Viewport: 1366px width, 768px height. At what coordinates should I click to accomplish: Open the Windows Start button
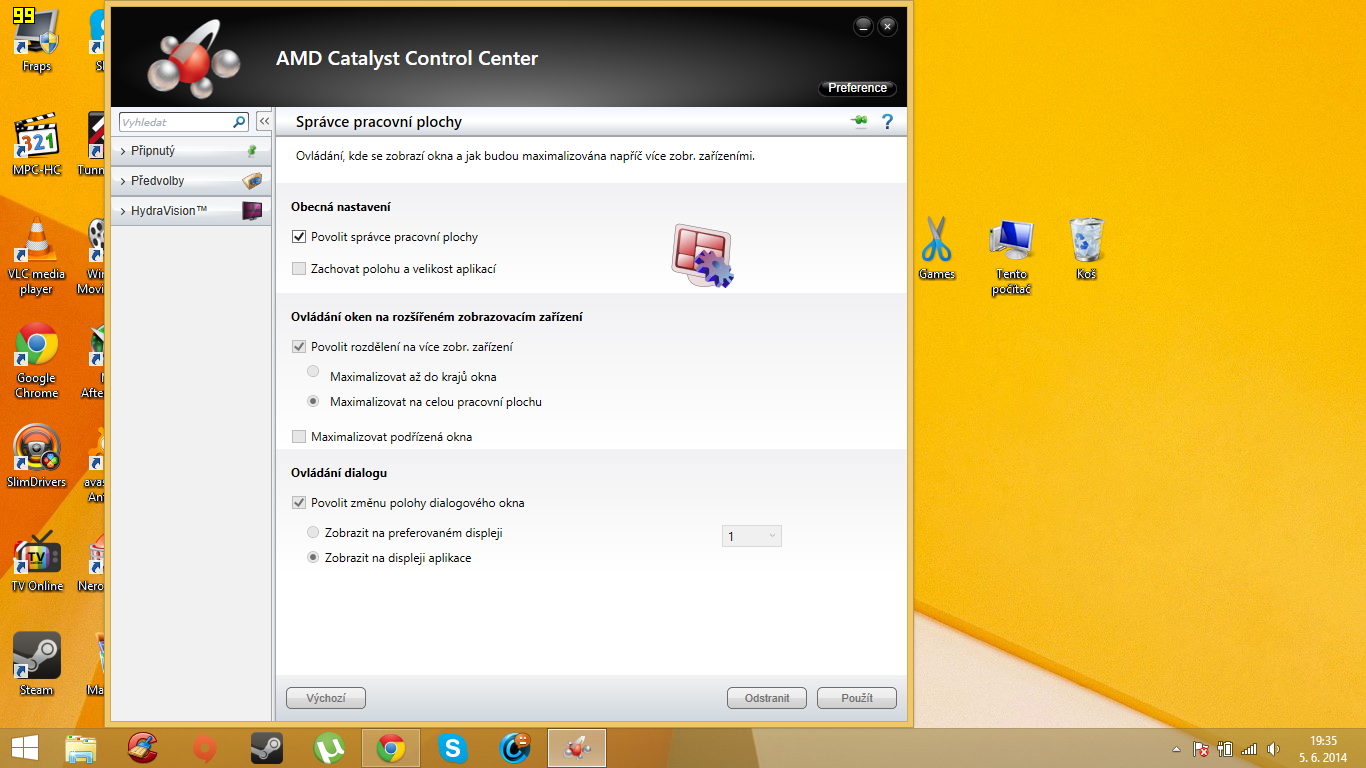point(25,748)
